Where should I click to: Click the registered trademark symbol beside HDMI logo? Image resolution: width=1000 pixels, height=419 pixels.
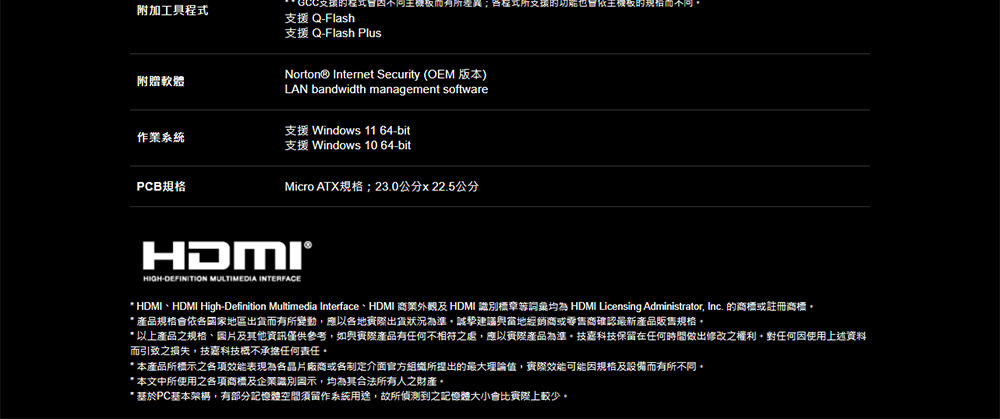(308, 245)
